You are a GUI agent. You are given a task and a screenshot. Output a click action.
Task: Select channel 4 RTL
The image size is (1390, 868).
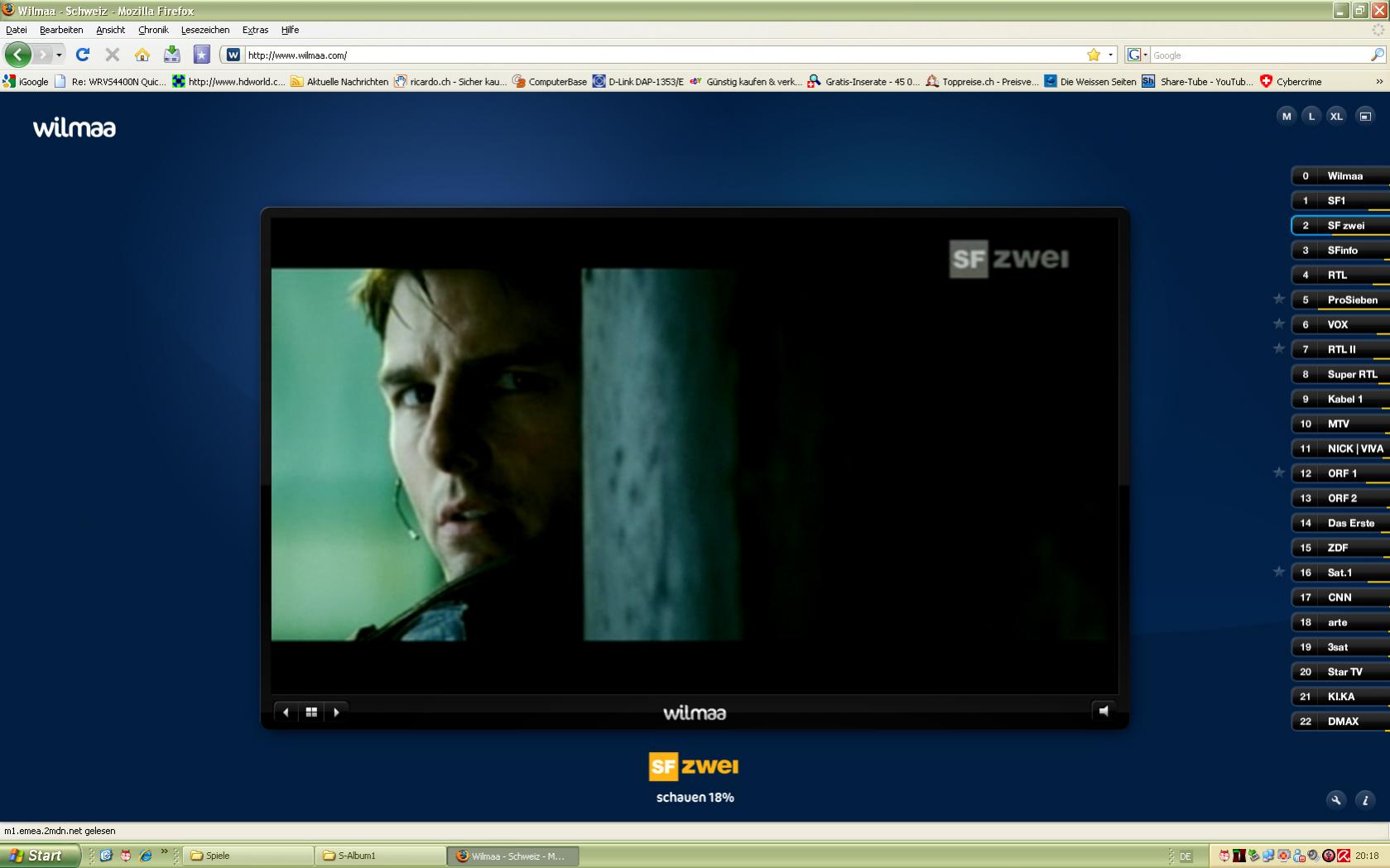[1340, 275]
